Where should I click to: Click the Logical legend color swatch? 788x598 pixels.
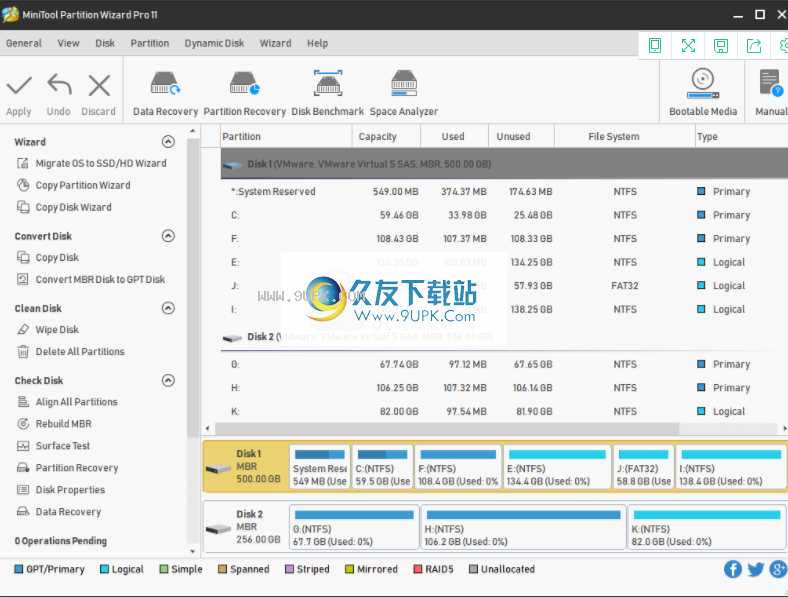pos(105,569)
